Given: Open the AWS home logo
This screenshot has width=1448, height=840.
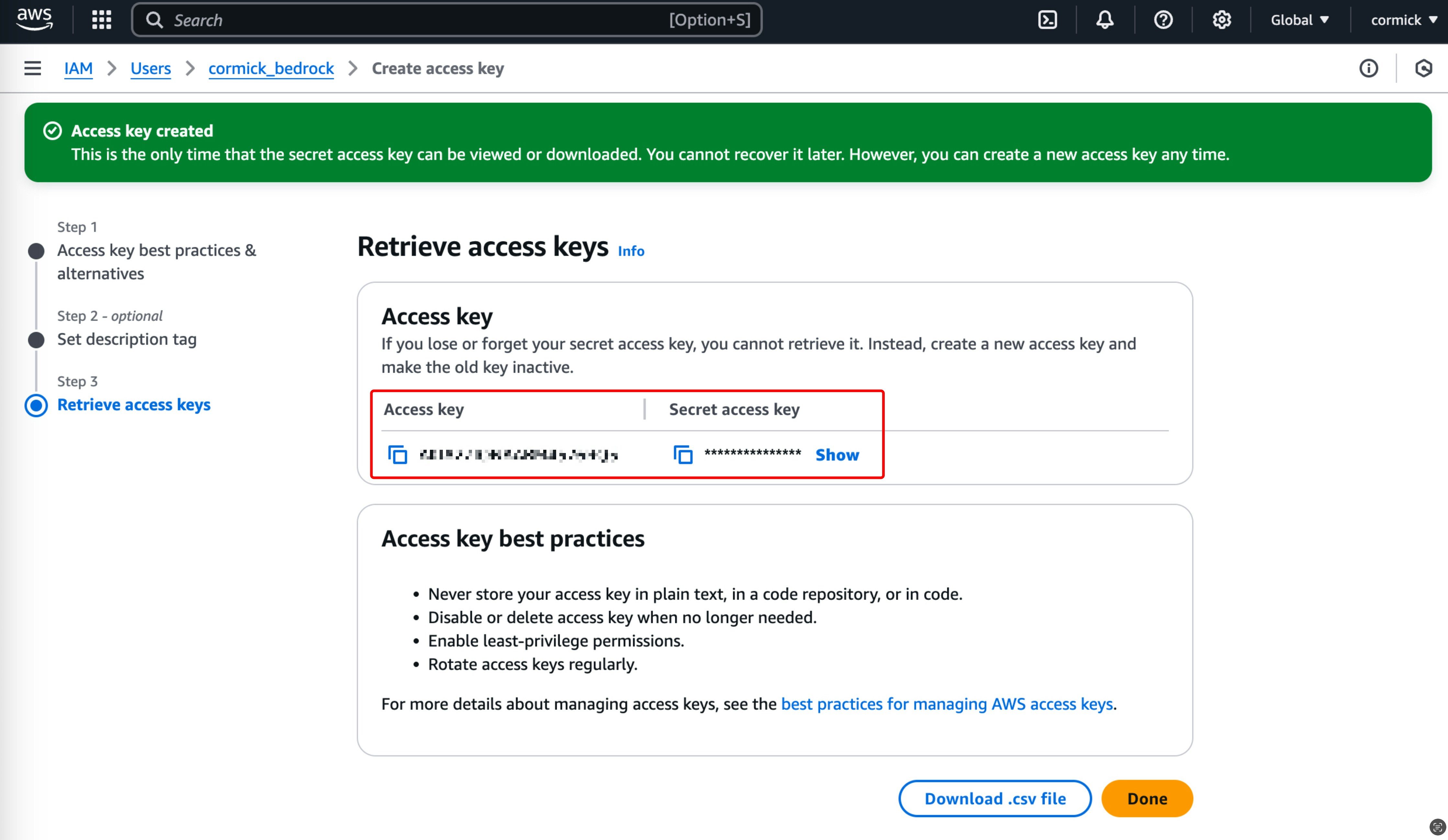Looking at the screenshot, I should [34, 19].
